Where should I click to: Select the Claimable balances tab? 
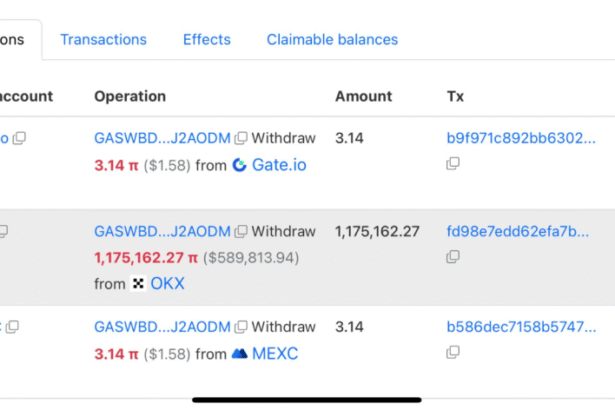coord(332,40)
